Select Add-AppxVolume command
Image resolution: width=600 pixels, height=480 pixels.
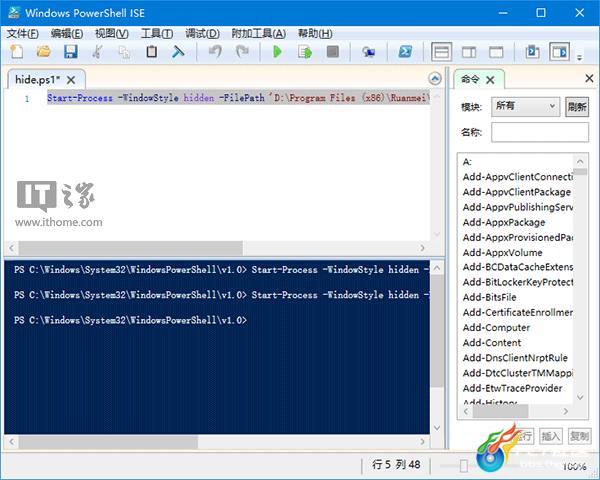502,253
